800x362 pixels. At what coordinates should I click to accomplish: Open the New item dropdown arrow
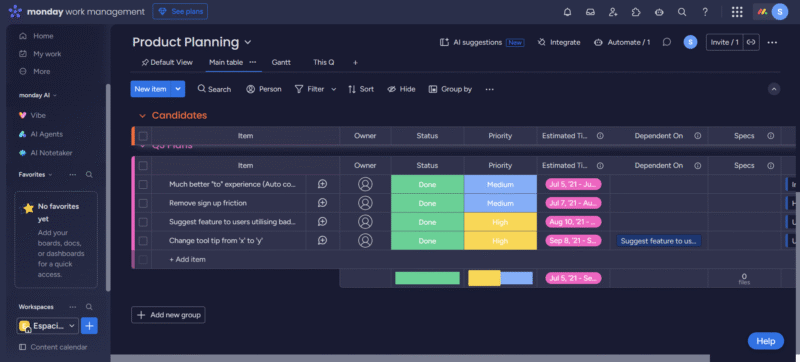tap(178, 89)
